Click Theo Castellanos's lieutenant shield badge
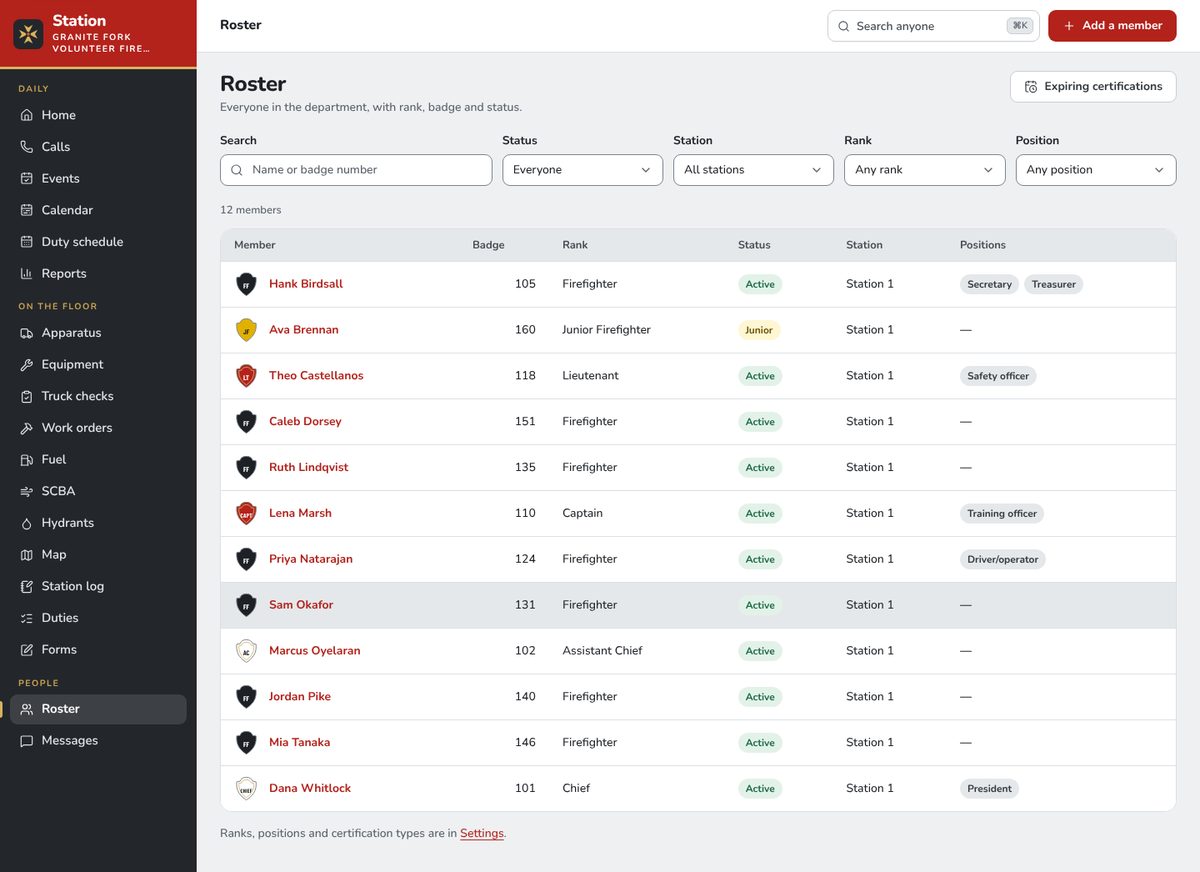This screenshot has height=872, width=1200. (246, 376)
